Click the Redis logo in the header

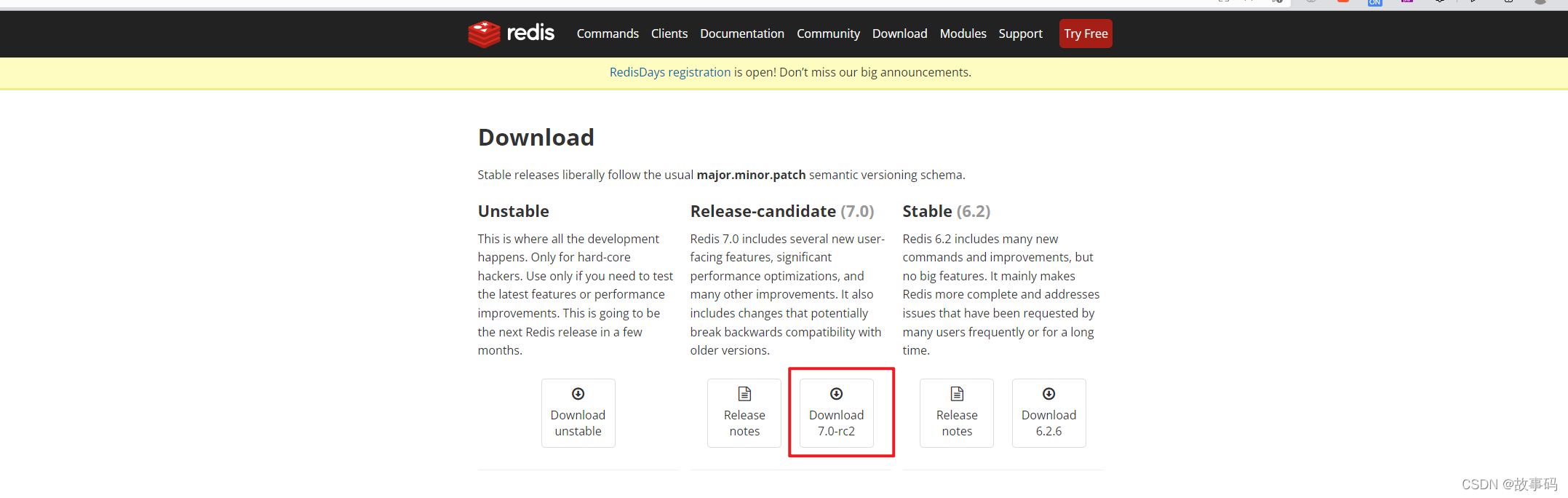tap(512, 33)
